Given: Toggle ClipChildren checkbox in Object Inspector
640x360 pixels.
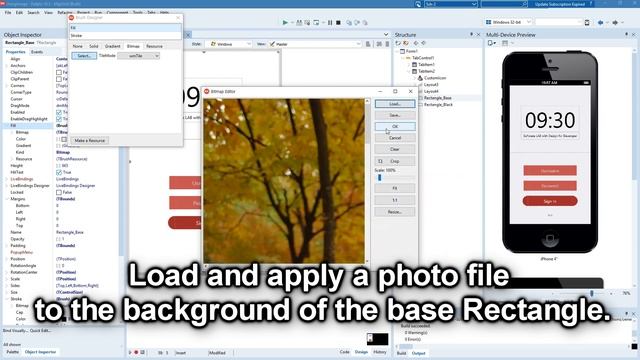Looking at the screenshot, I should (59, 72).
